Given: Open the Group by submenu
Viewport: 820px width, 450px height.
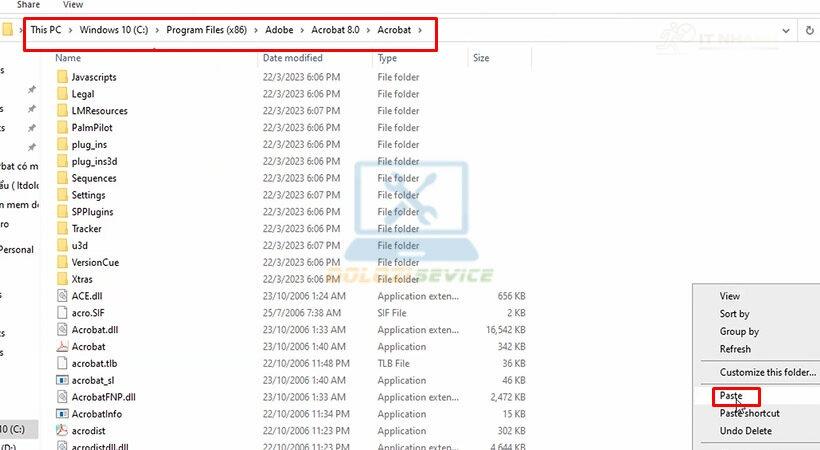Looking at the screenshot, I should (x=739, y=332).
